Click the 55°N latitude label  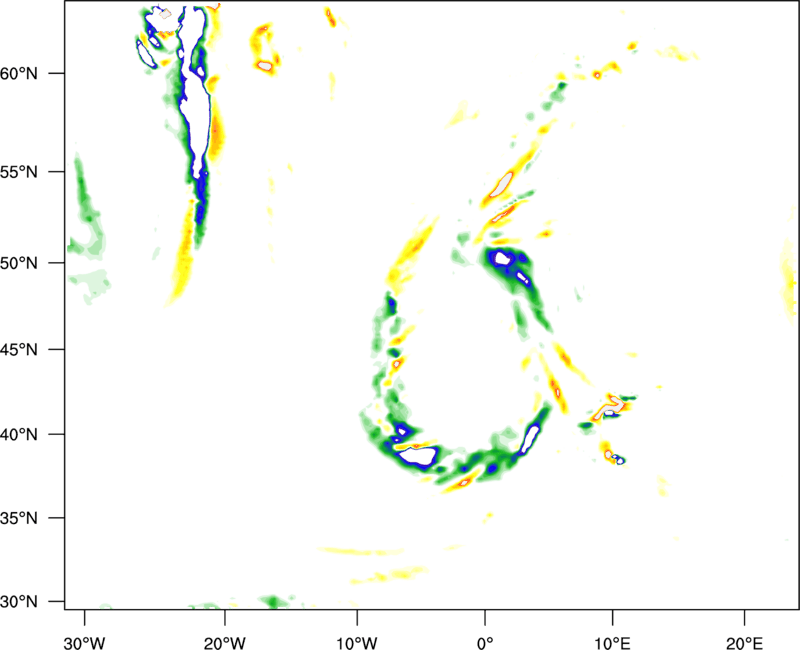point(19,172)
